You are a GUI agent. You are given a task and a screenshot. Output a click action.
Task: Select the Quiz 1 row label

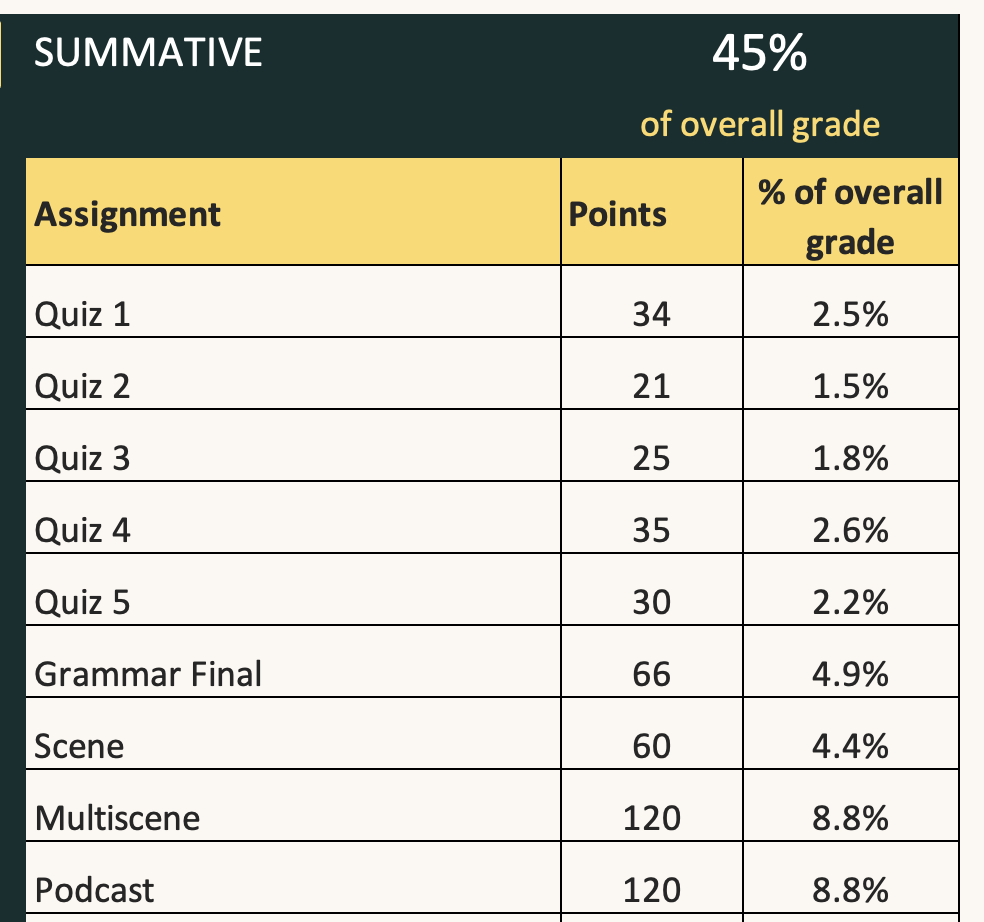[82, 314]
